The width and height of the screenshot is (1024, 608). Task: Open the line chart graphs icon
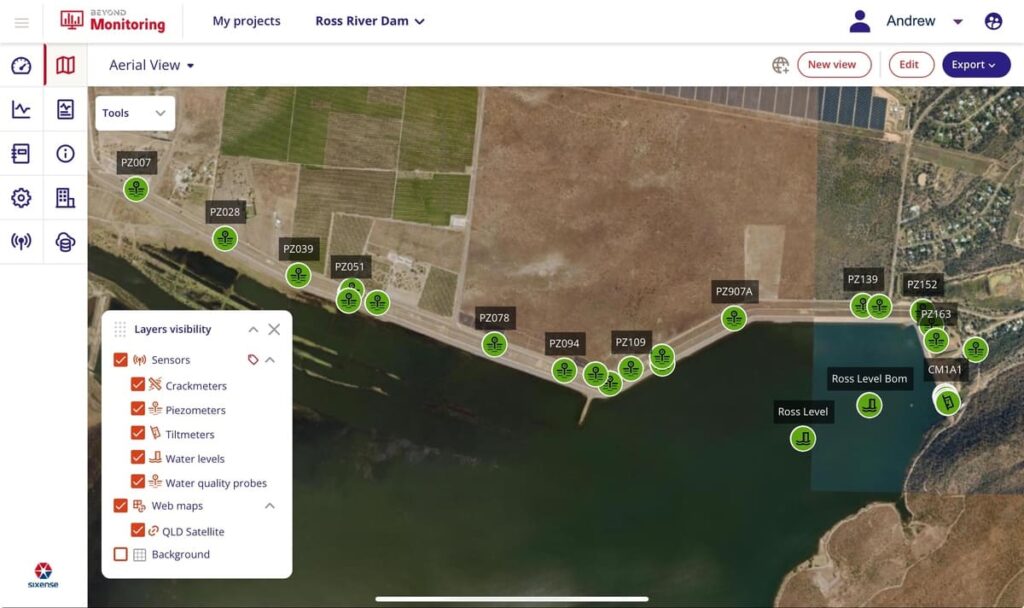[x=21, y=110]
